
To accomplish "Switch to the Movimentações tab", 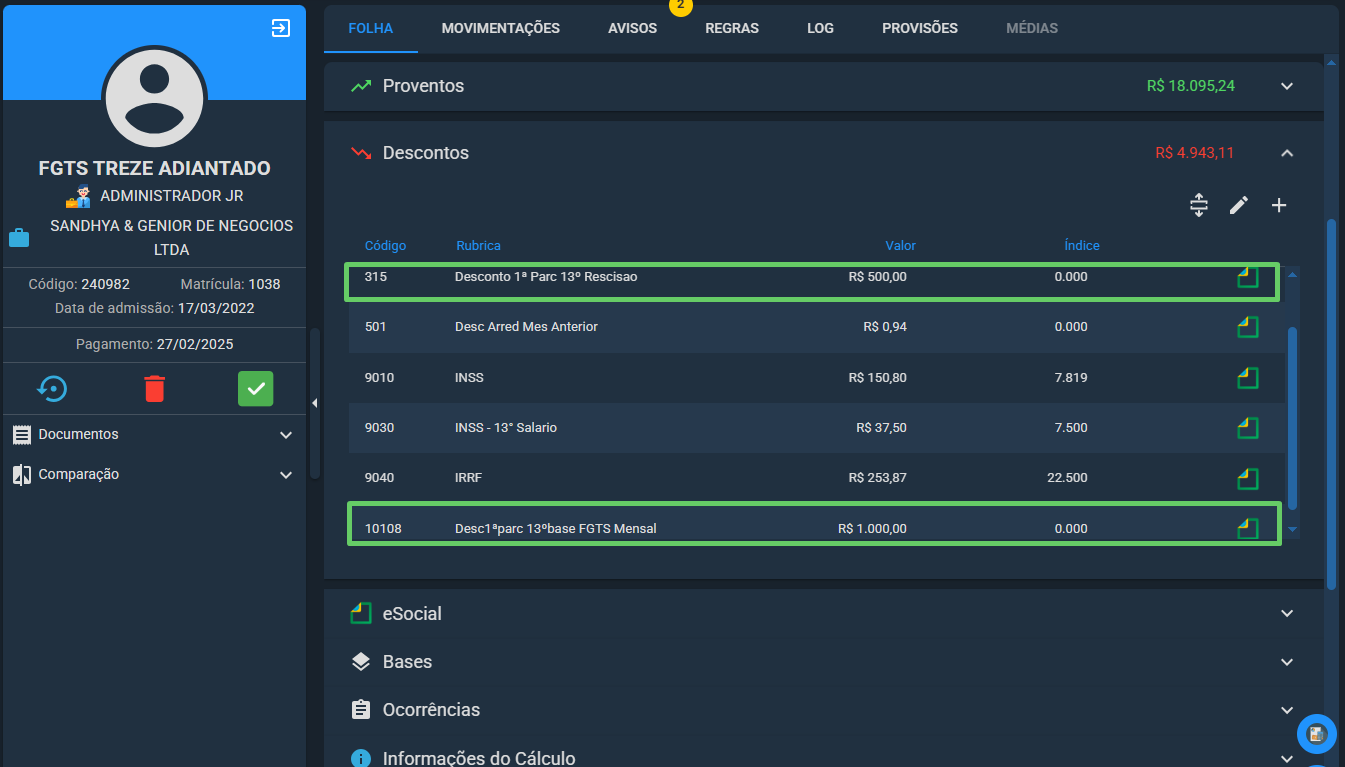I will 501,28.
